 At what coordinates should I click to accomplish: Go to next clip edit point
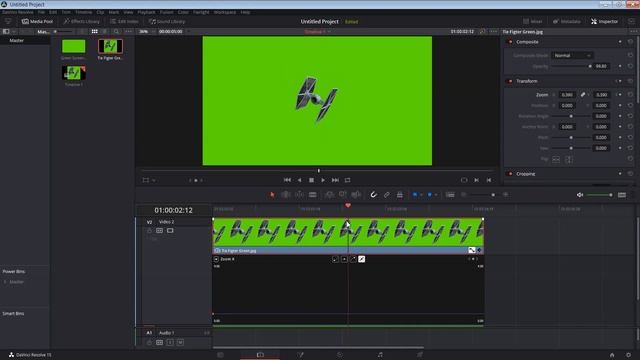pyautogui.click(x=476, y=180)
